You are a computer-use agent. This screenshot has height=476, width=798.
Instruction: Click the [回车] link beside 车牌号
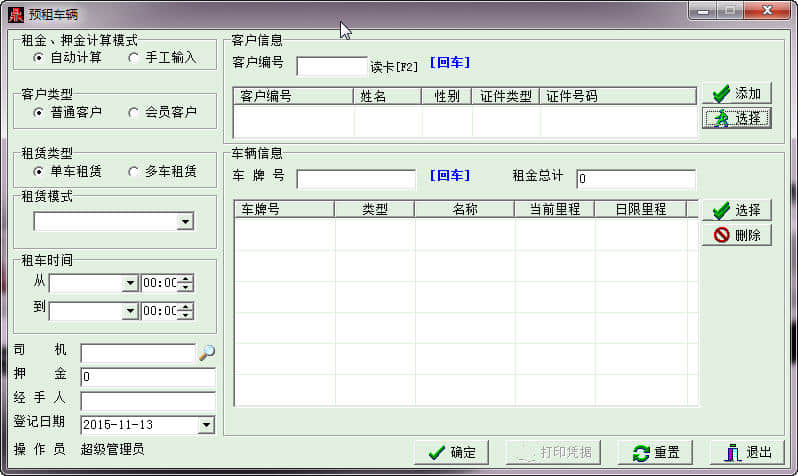(x=450, y=176)
